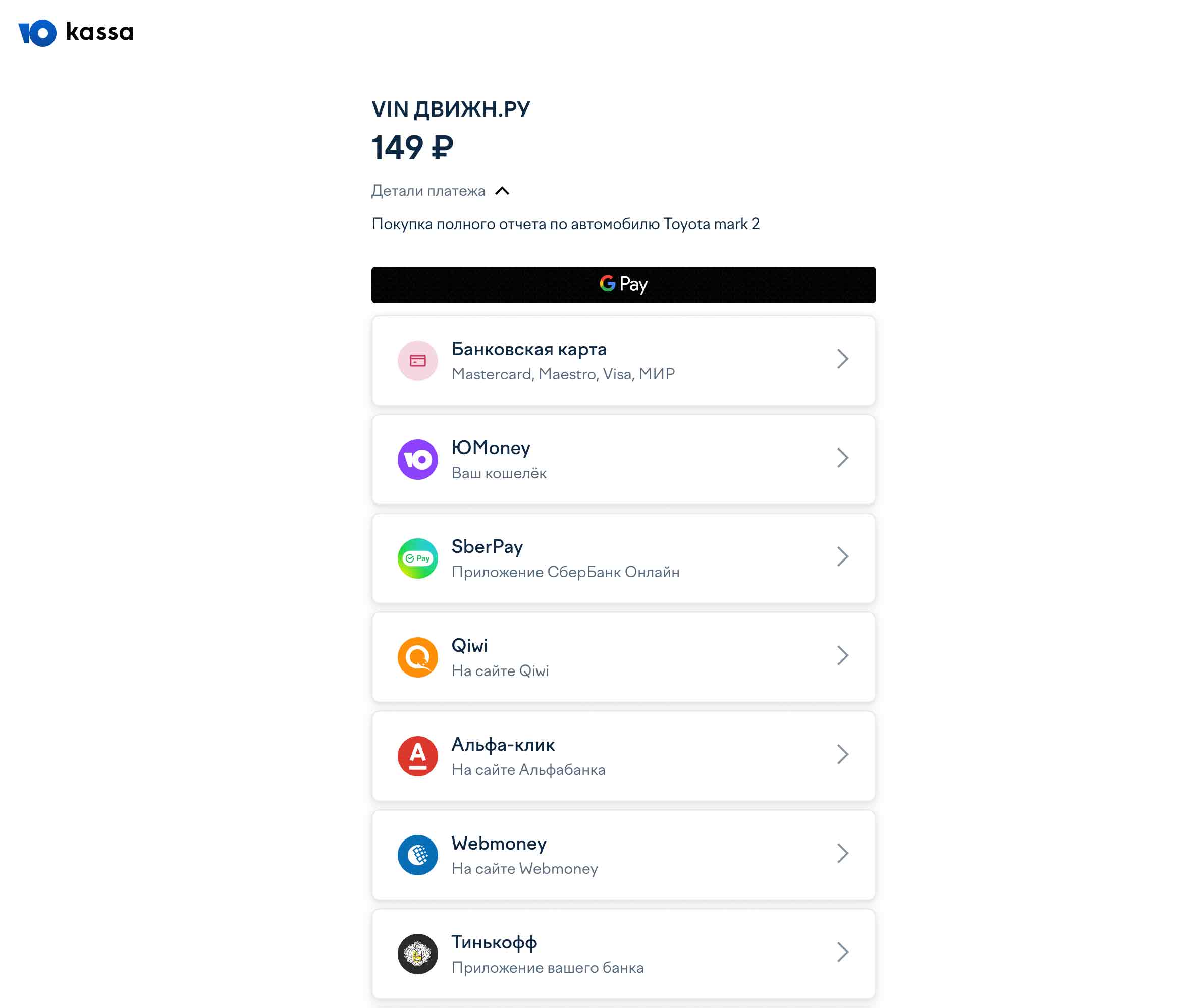The height and width of the screenshot is (1008, 1182).
Task: Collapse the Детали платежа section
Action: point(502,191)
